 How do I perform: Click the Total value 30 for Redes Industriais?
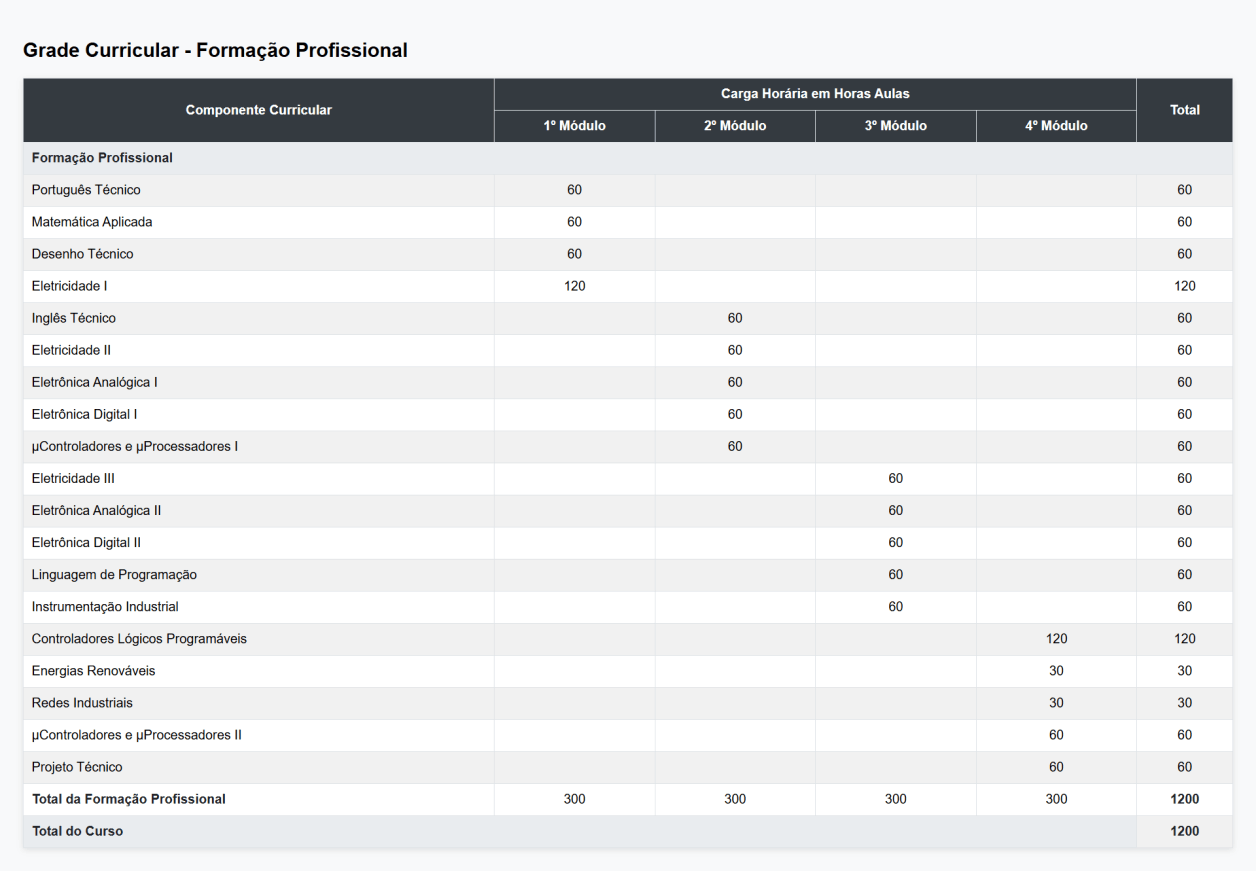1185,702
